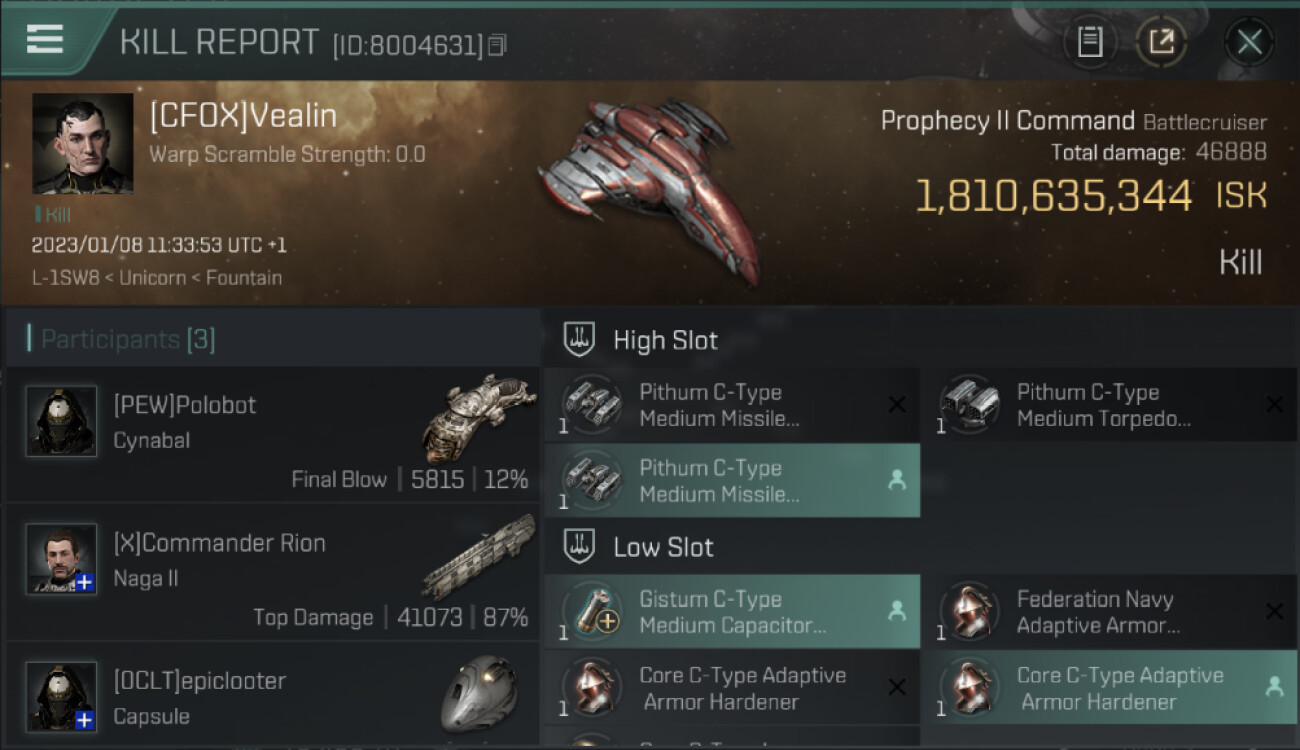Select the Pithum C-Type Medium Torpedo module

click(1110, 405)
